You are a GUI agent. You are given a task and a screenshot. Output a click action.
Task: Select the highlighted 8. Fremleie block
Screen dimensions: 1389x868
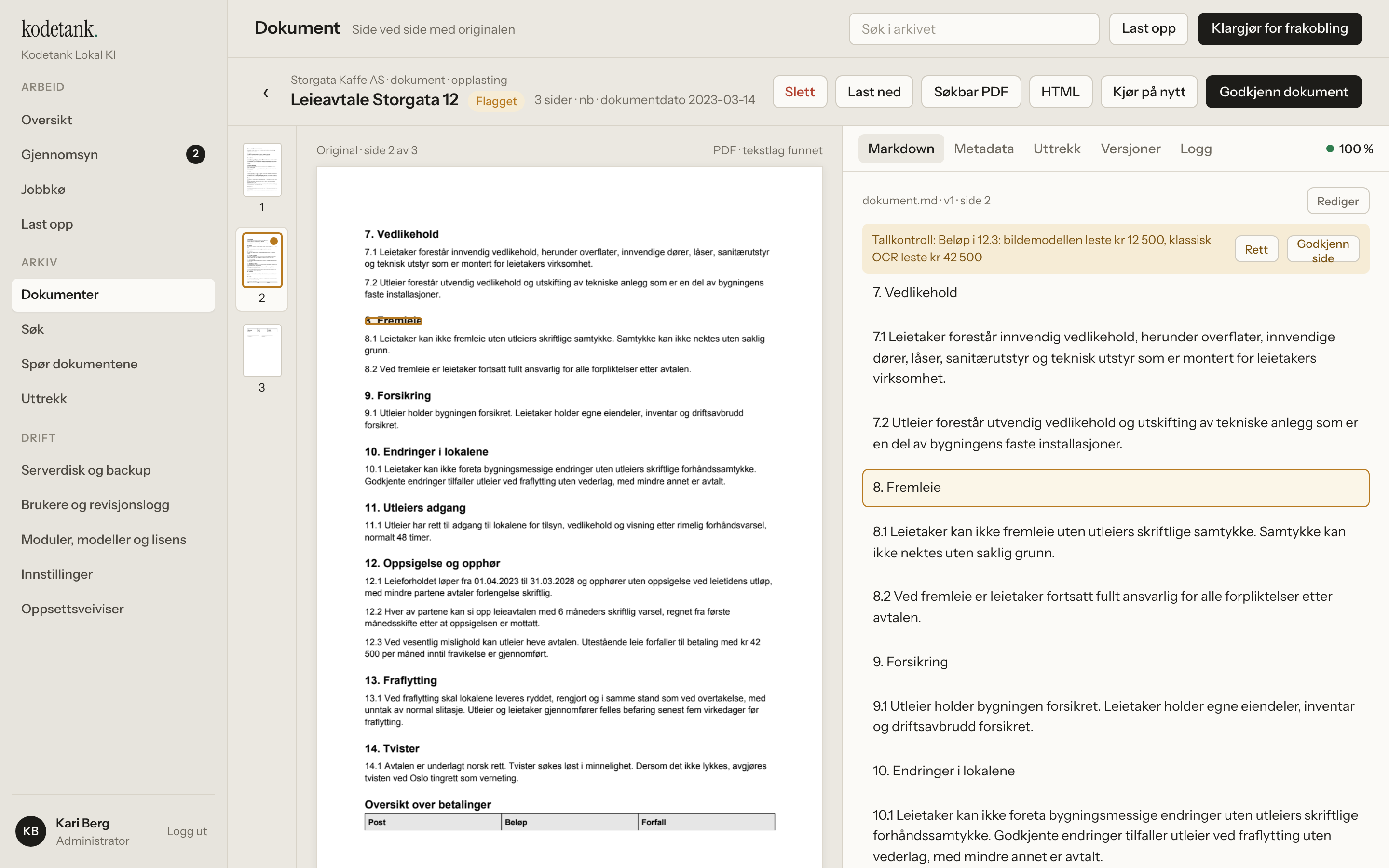pyautogui.click(x=1115, y=488)
